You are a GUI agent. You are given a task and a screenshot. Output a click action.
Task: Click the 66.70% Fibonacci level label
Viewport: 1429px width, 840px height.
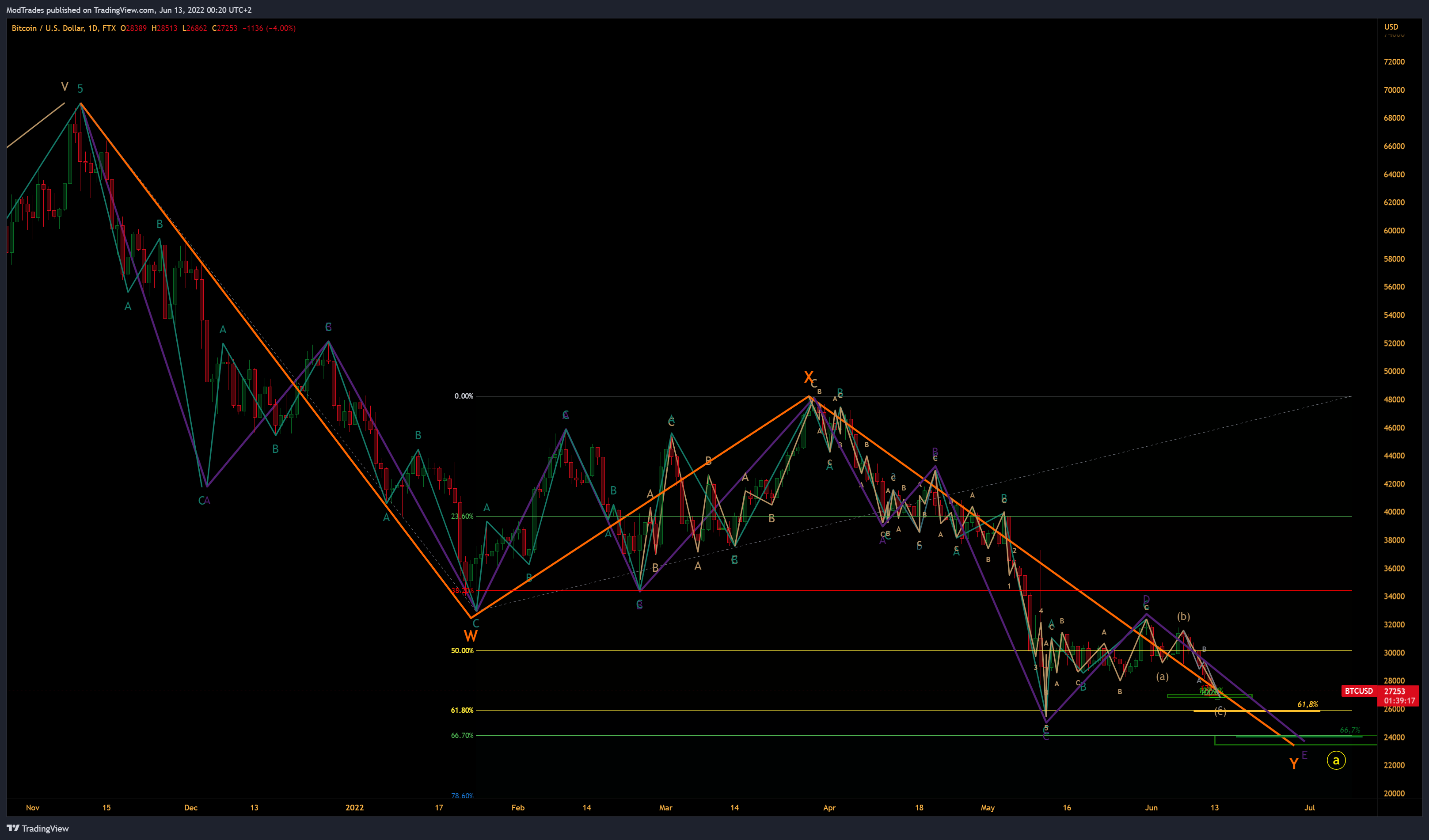(x=462, y=735)
